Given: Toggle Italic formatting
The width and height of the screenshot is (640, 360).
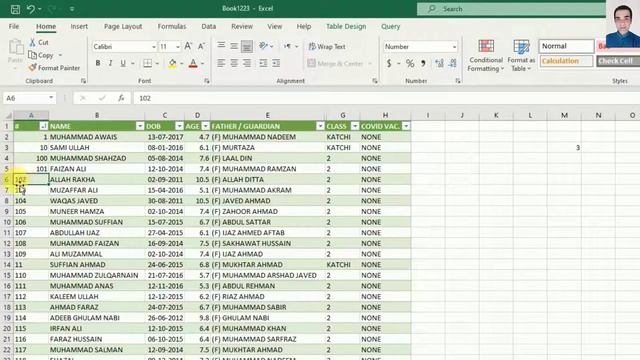Looking at the screenshot, I should coord(110,63).
